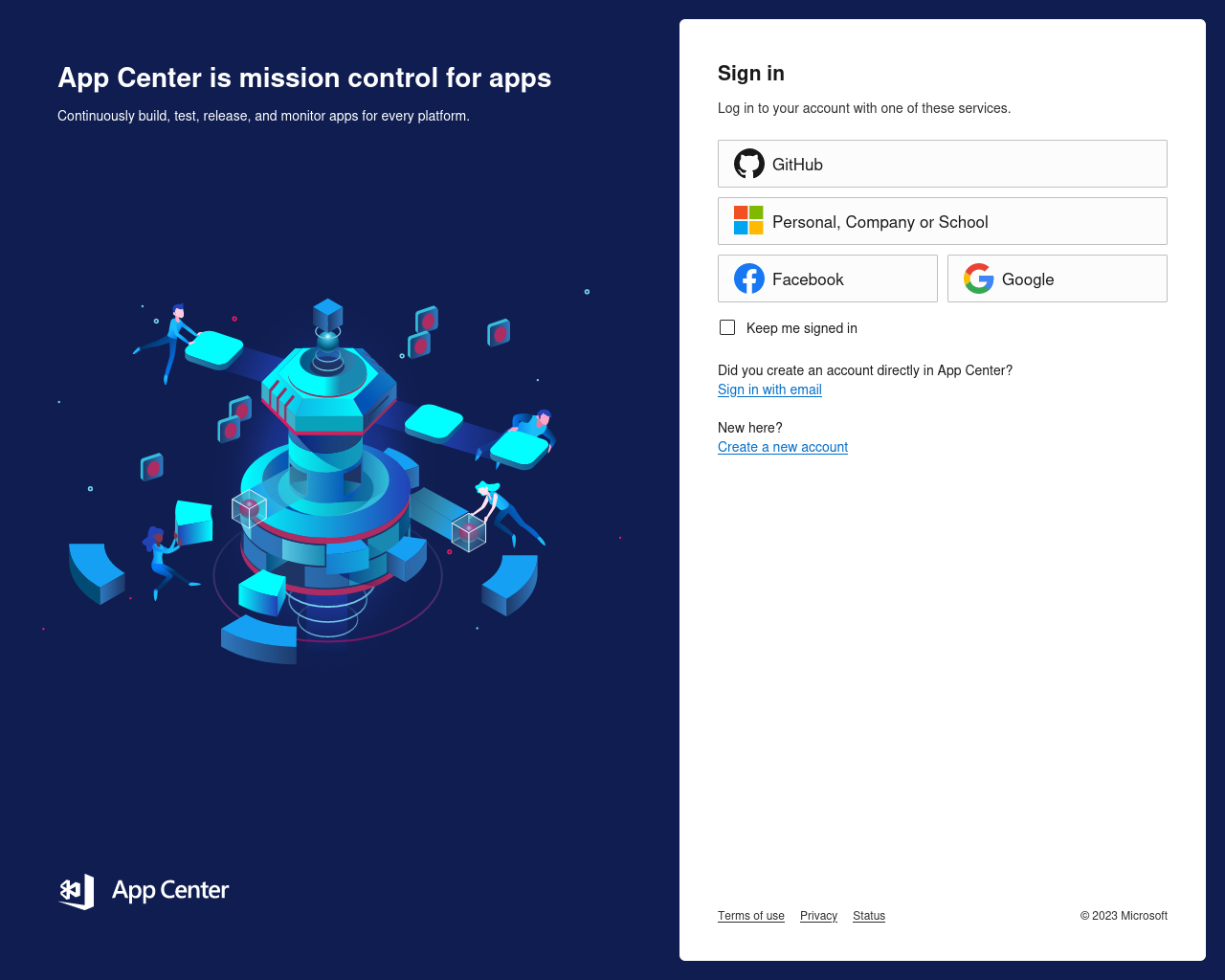
Task: Click the 'Keep me signed in' label text
Action: [802, 328]
